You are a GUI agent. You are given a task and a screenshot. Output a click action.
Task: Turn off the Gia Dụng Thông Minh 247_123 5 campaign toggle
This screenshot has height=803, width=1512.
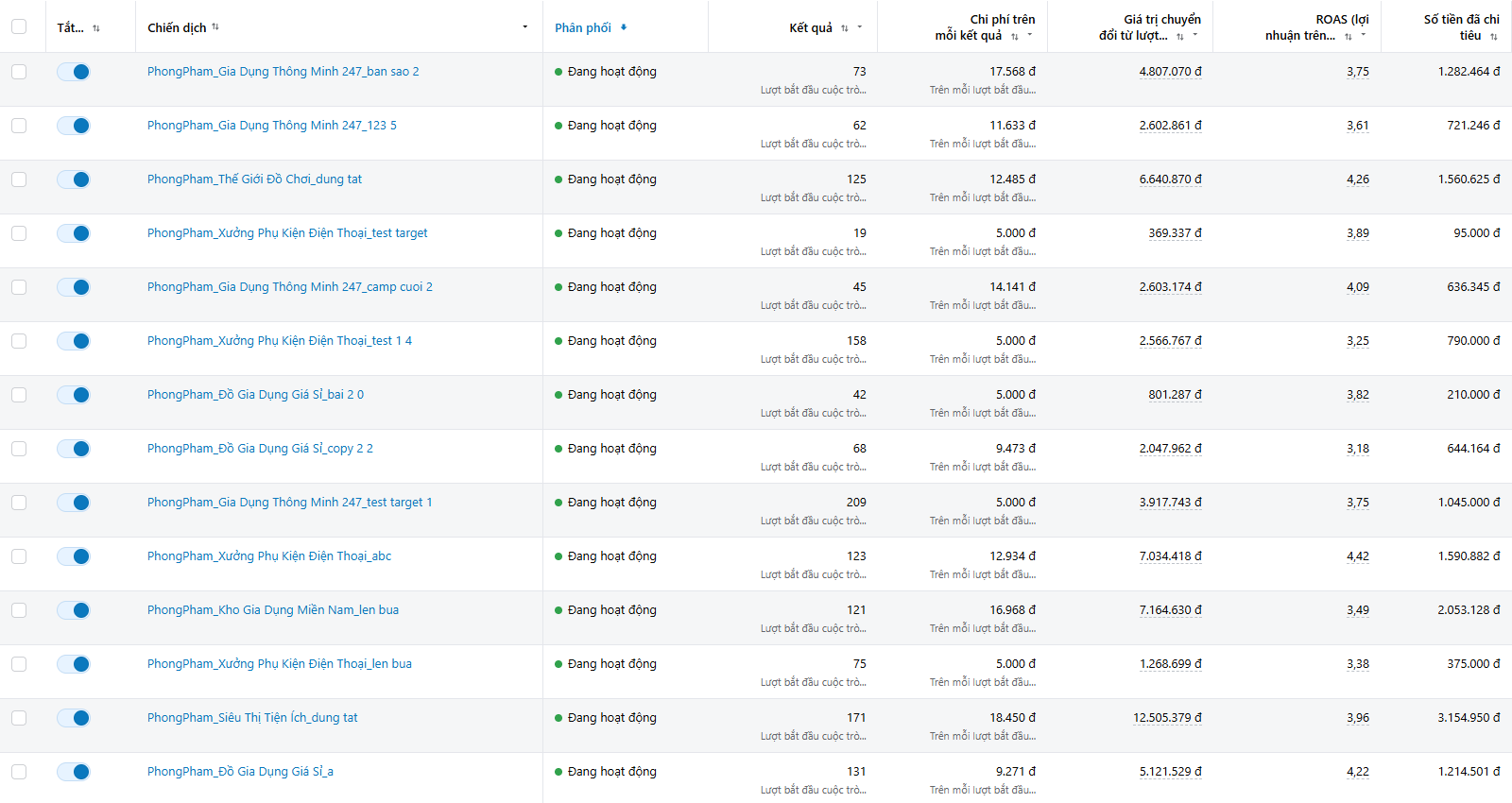click(x=73, y=126)
